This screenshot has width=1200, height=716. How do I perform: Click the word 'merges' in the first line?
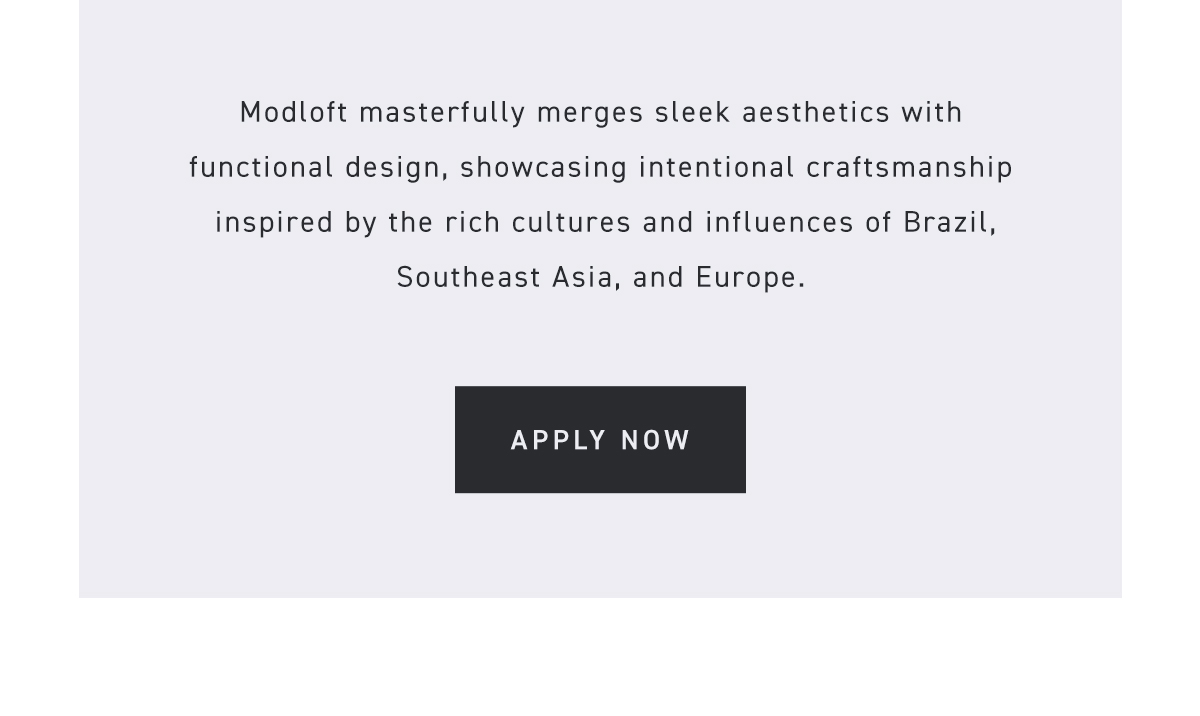(x=590, y=114)
